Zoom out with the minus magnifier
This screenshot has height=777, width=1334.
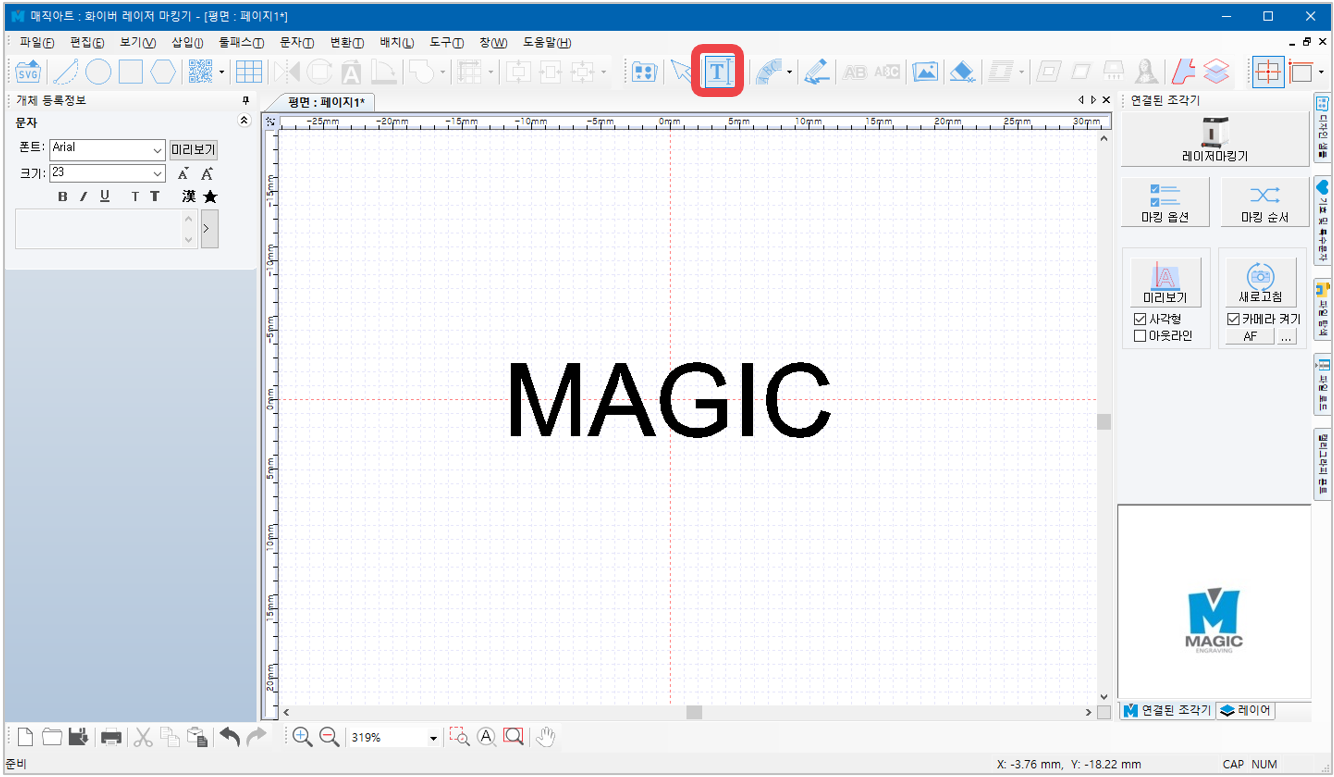coord(329,737)
